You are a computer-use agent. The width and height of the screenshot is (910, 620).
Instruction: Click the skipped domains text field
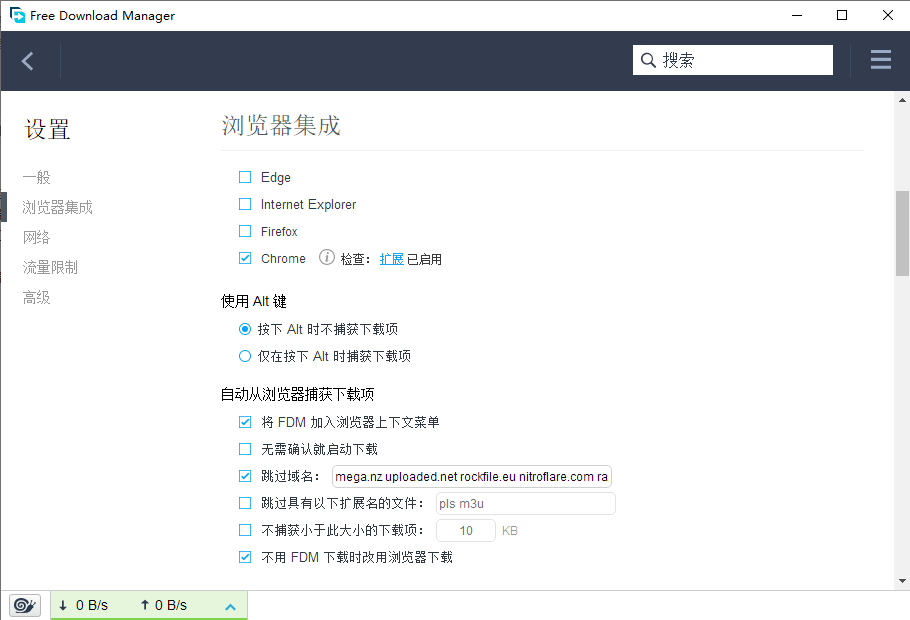click(x=472, y=477)
